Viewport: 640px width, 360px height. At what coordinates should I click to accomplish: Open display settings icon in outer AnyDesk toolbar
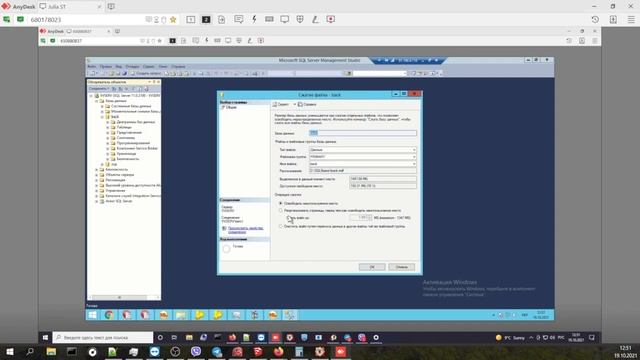(284, 19)
